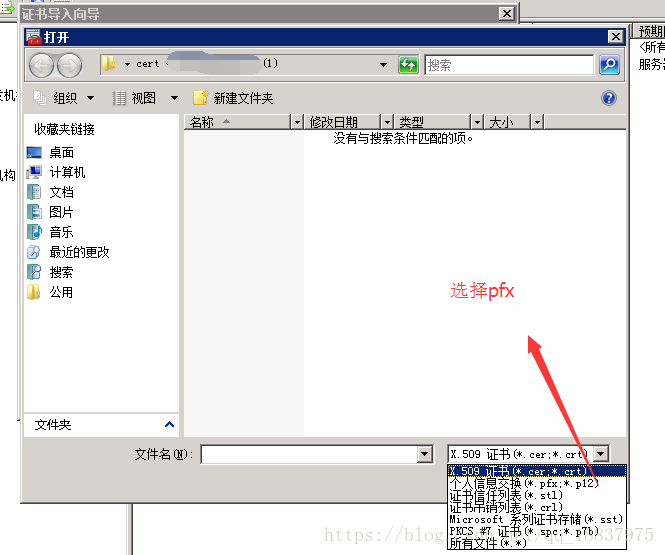Open the 视图 (Views) dropdown menu

point(144,98)
